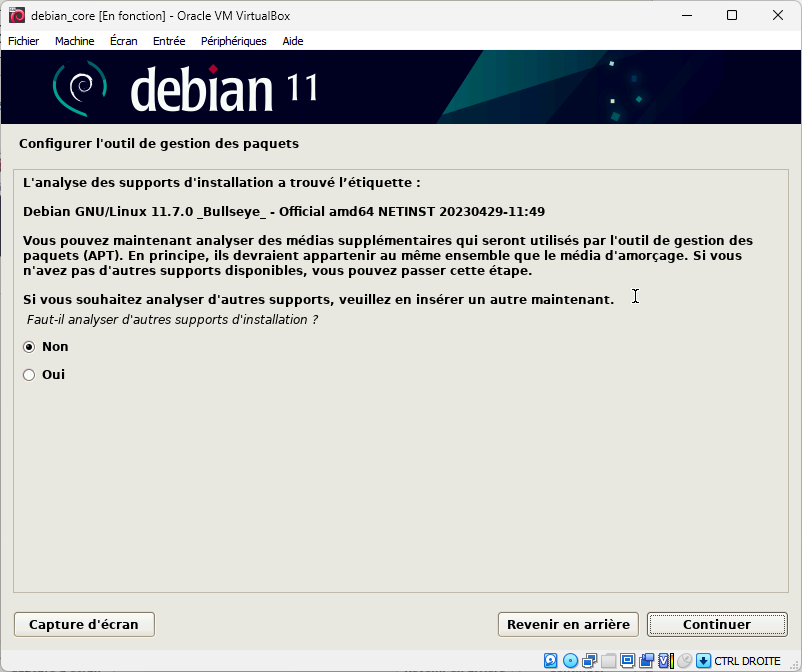Click the hard disk activity status icon
Viewport: 802px width, 672px height.
pos(550,661)
